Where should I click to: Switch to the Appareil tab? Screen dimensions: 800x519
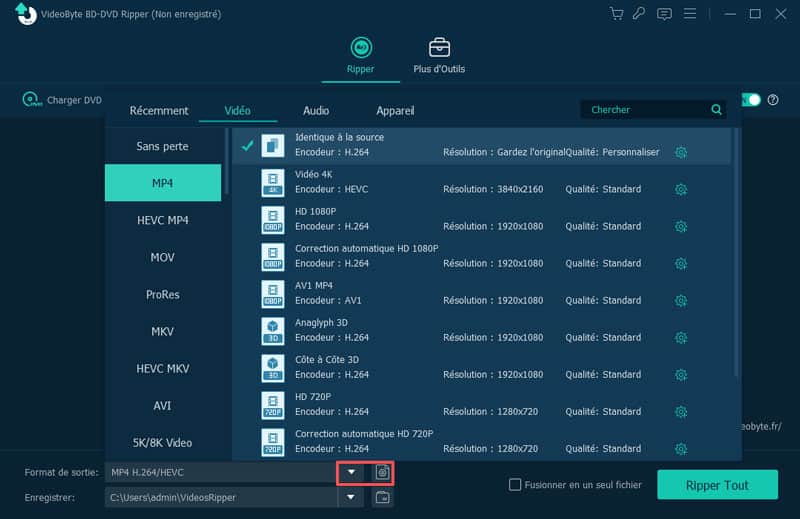tap(395, 111)
